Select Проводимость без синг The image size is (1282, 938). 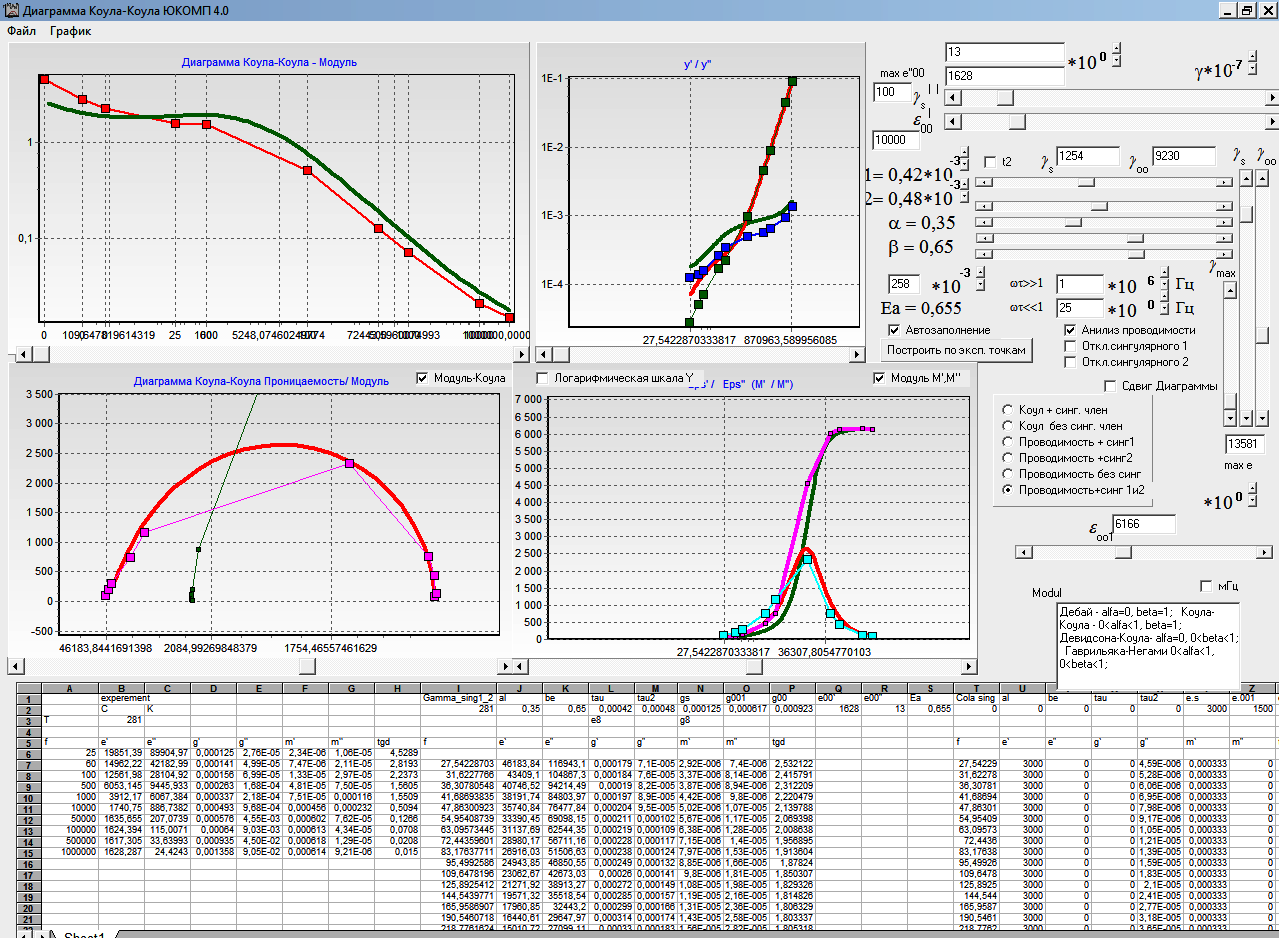coord(1008,474)
